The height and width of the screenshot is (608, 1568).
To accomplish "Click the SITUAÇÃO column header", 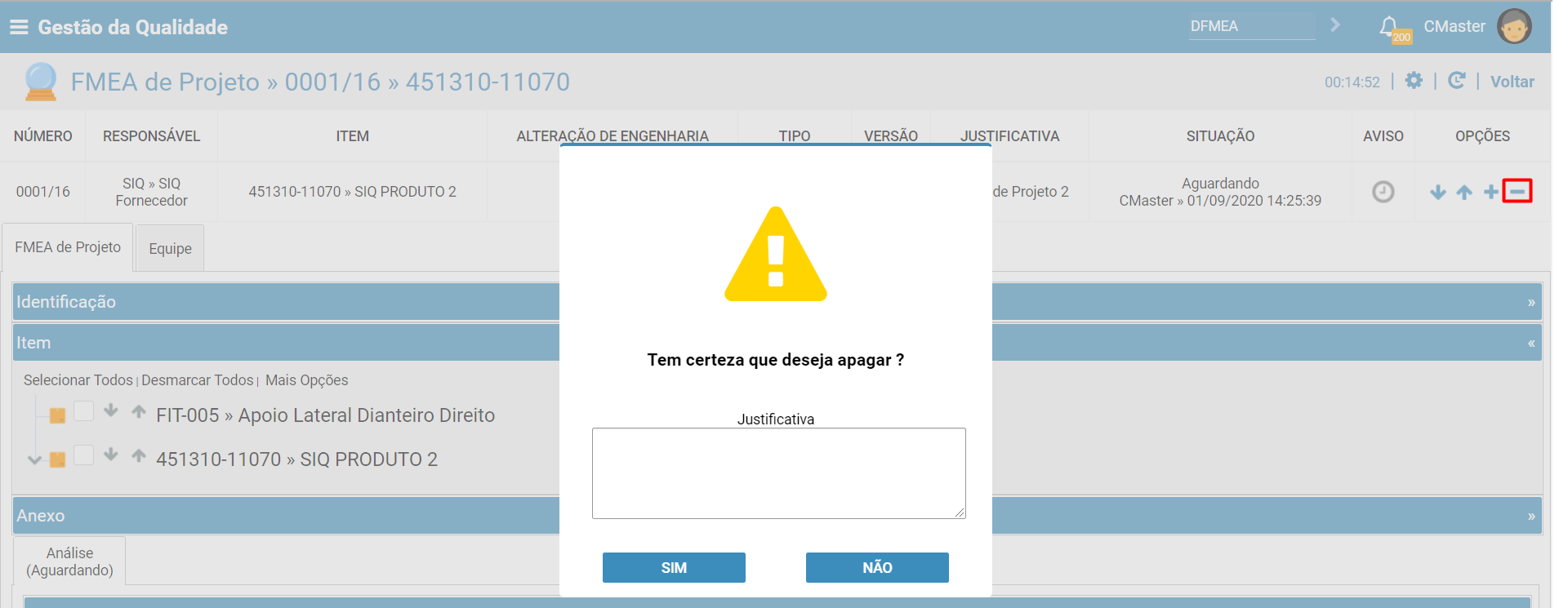I will point(1220,136).
